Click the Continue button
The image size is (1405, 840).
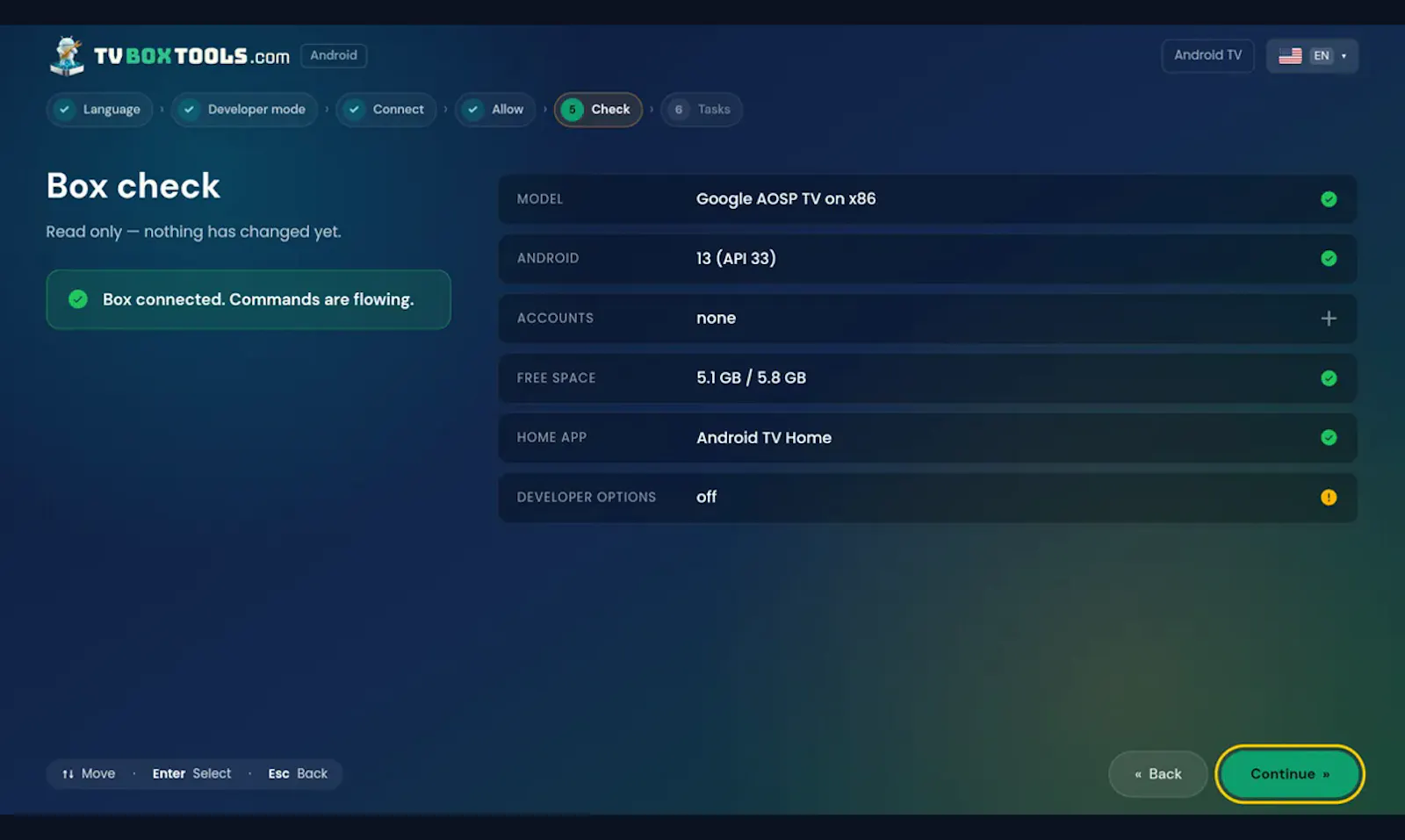pyautogui.click(x=1289, y=773)
